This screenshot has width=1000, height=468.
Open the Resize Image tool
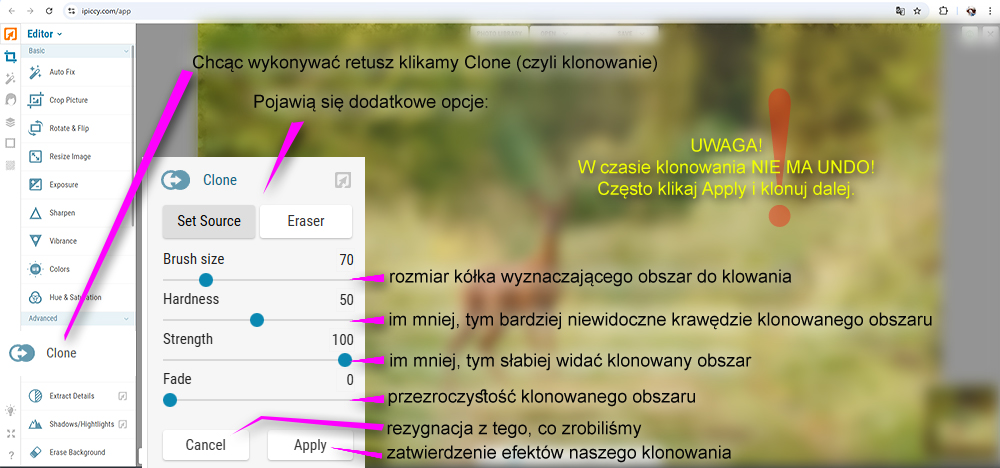click(x=70, y=156)
